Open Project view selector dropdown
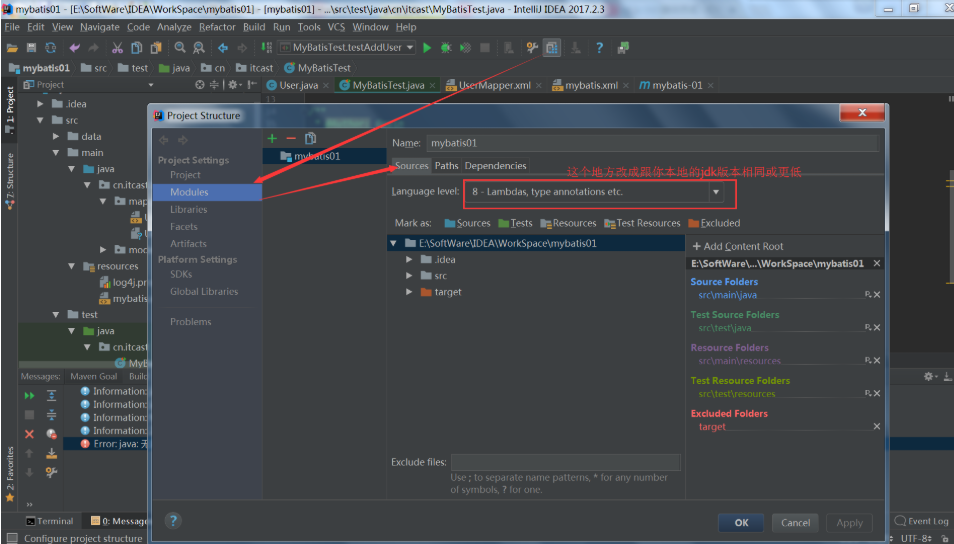This screenshot has height=544, width=954. click(151, 85)
